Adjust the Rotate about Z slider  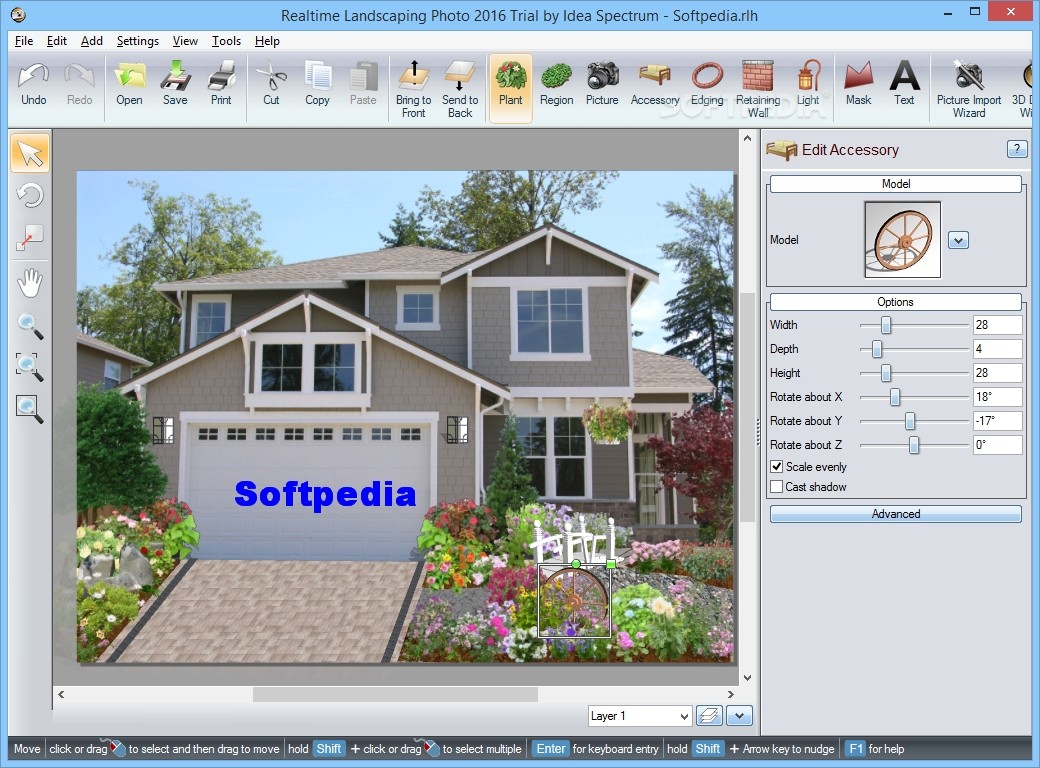click(914, 444)
